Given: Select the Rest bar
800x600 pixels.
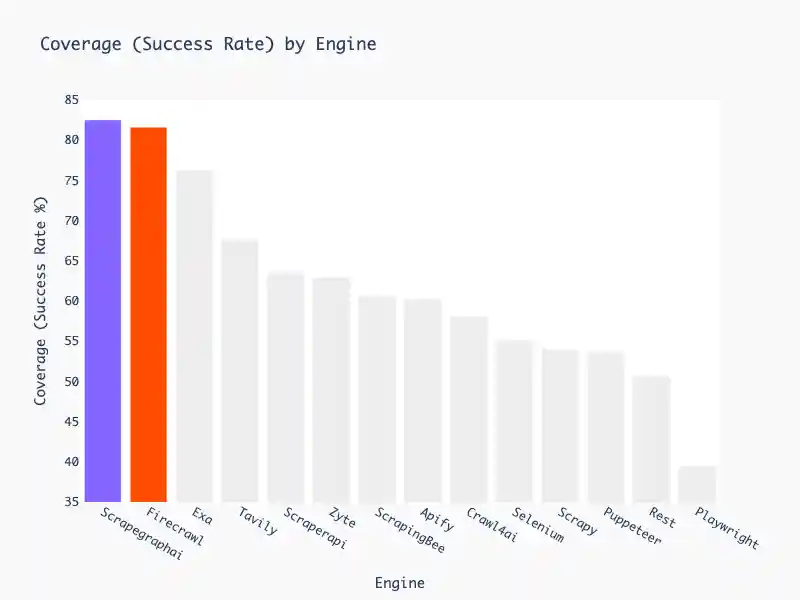Looking at the screenshot, I should [651, 438].
